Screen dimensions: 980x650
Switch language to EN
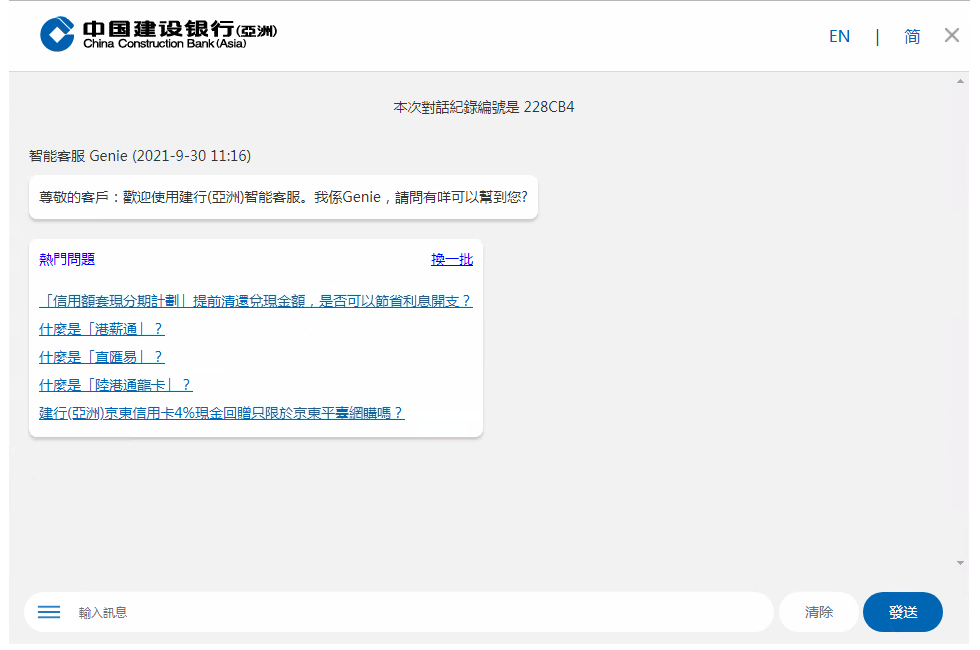[x=839, y=36]
